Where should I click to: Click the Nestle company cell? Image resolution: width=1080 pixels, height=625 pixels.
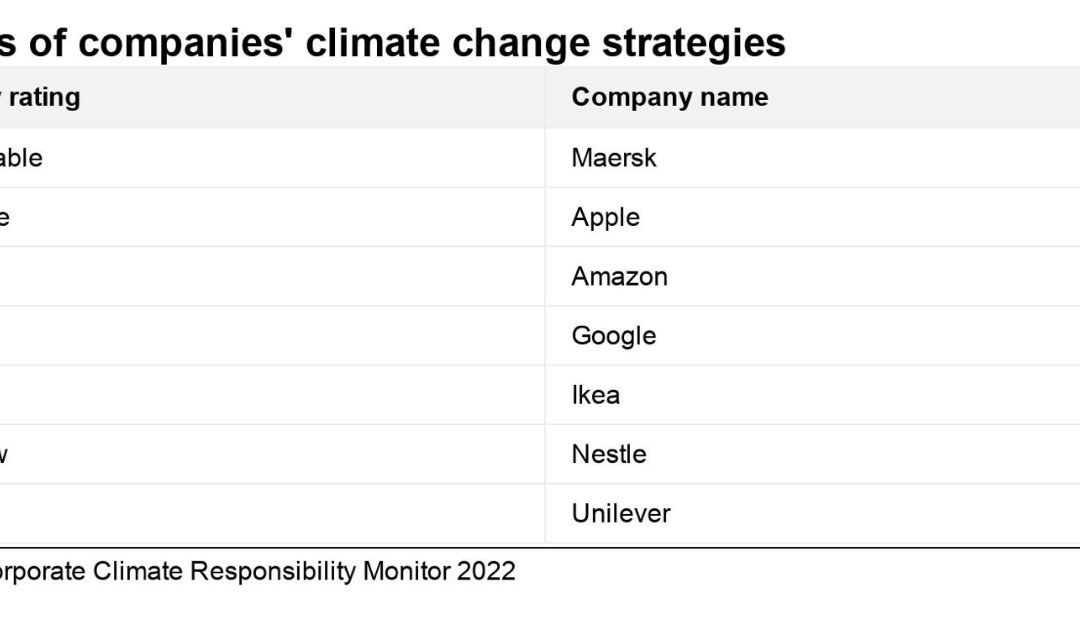click(x=609, y=454)
